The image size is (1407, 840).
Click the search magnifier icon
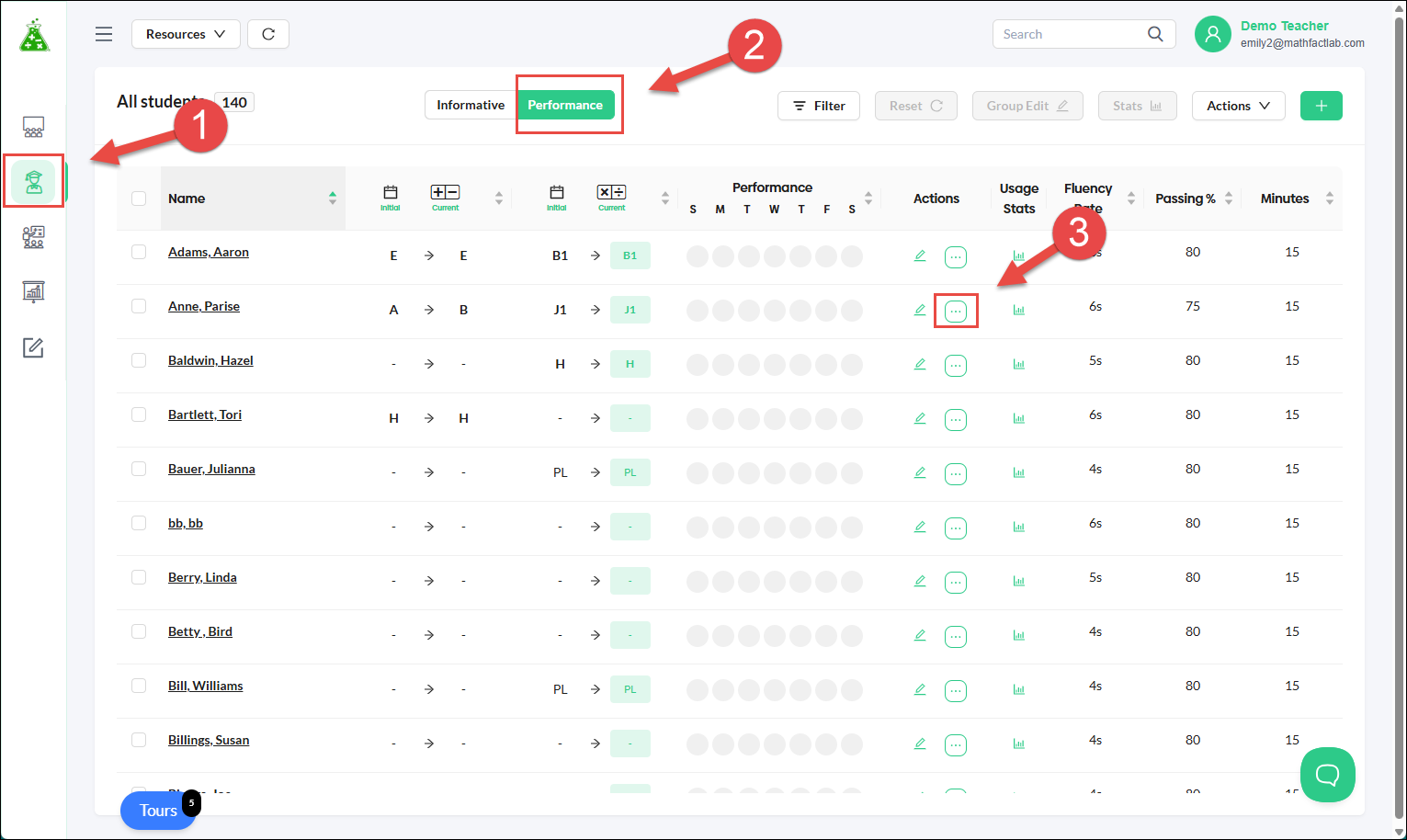[x=1155, y=34]
